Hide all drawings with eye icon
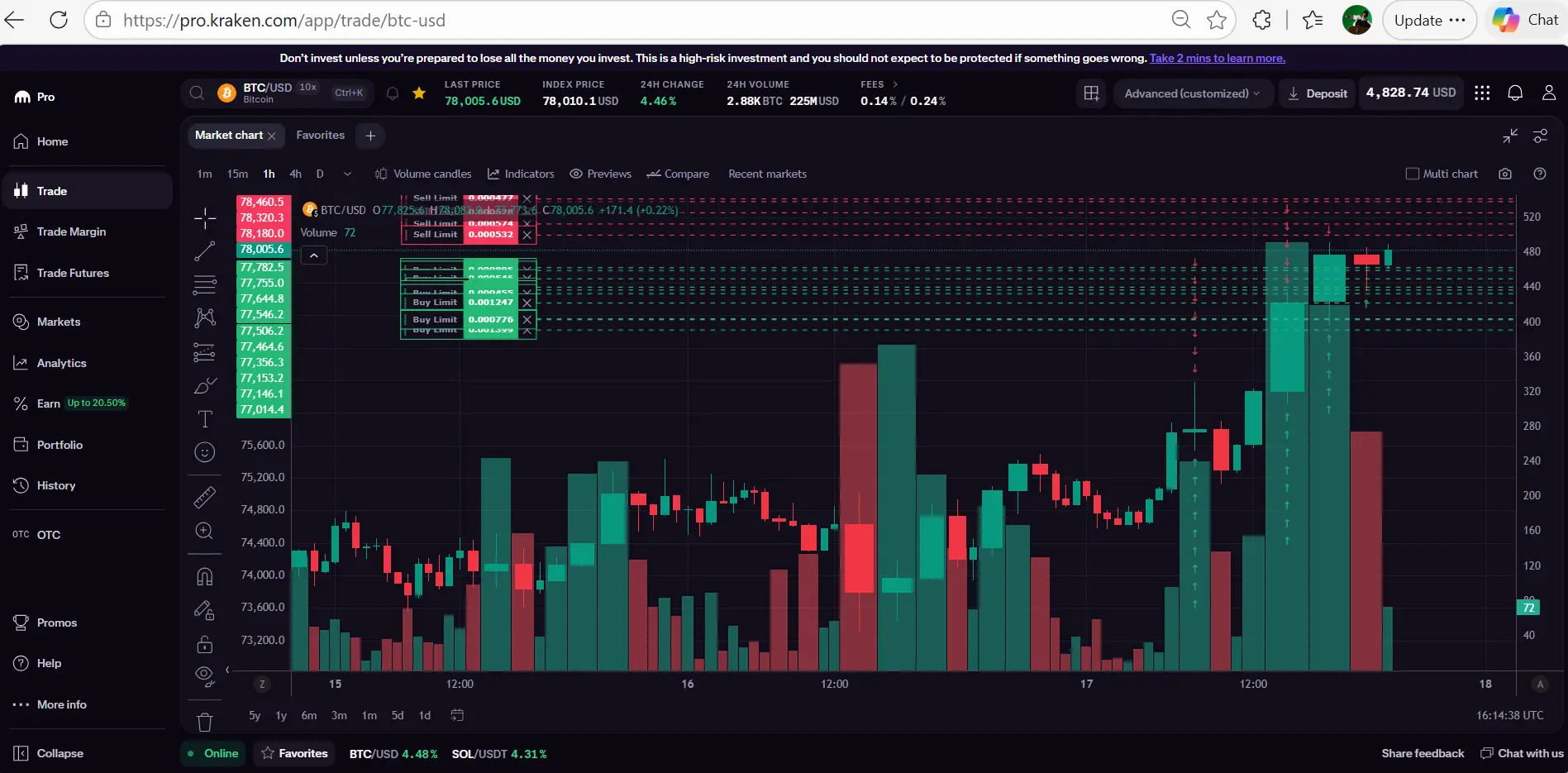 point(205,677)
